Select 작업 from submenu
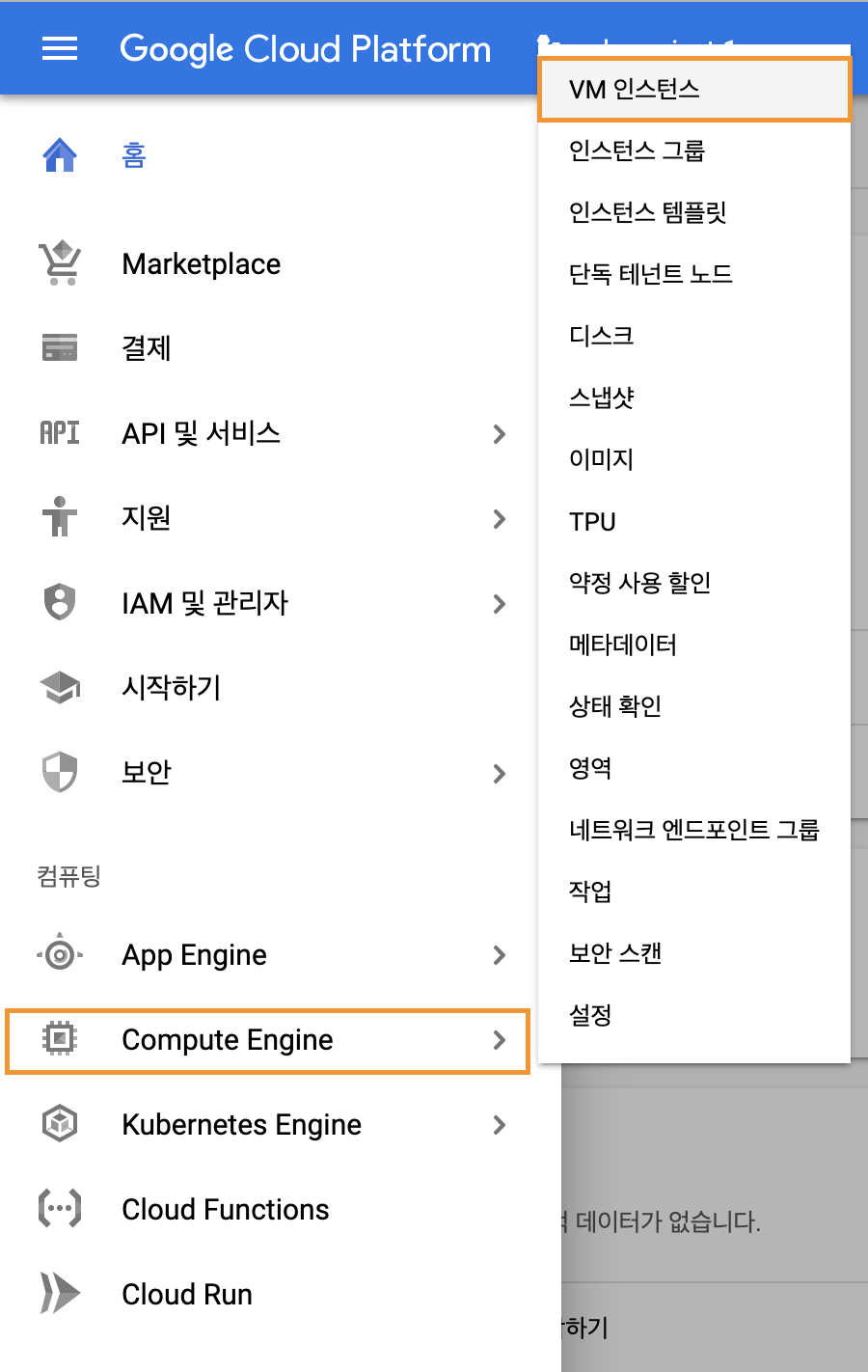Screen dimensions: 868x1372 pos(694,892)
